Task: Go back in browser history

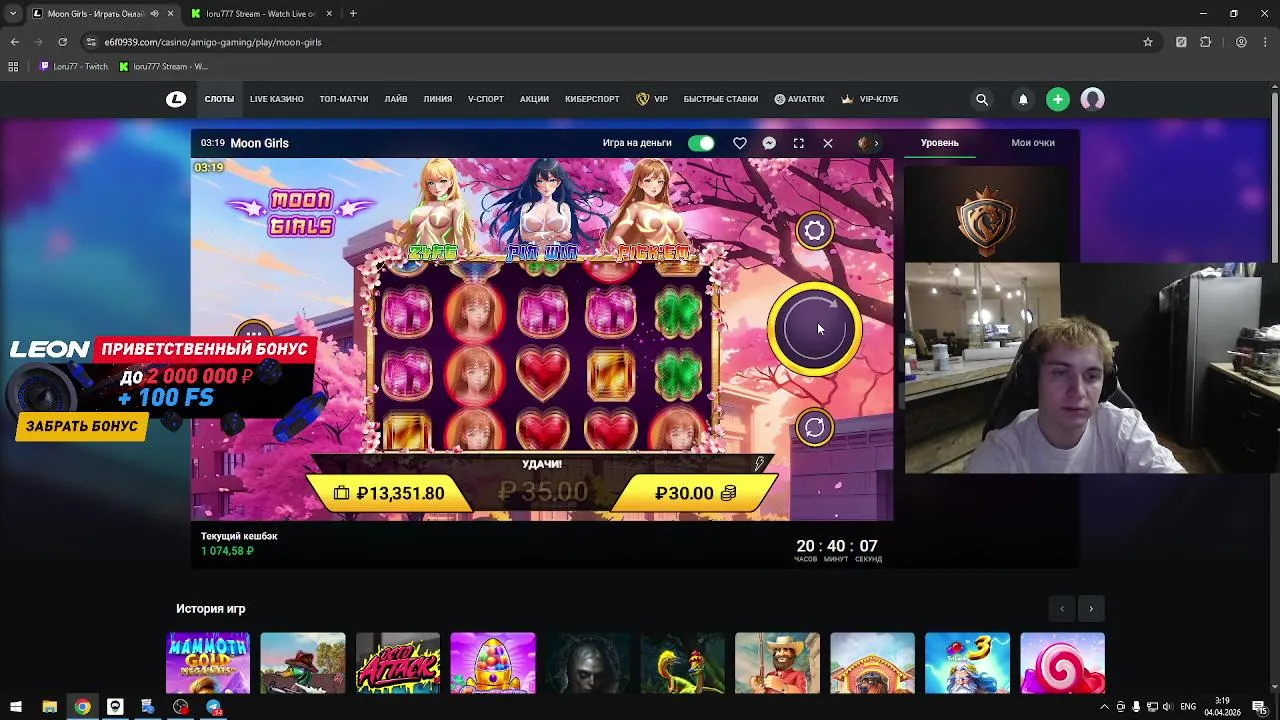Action: point(14,42)
